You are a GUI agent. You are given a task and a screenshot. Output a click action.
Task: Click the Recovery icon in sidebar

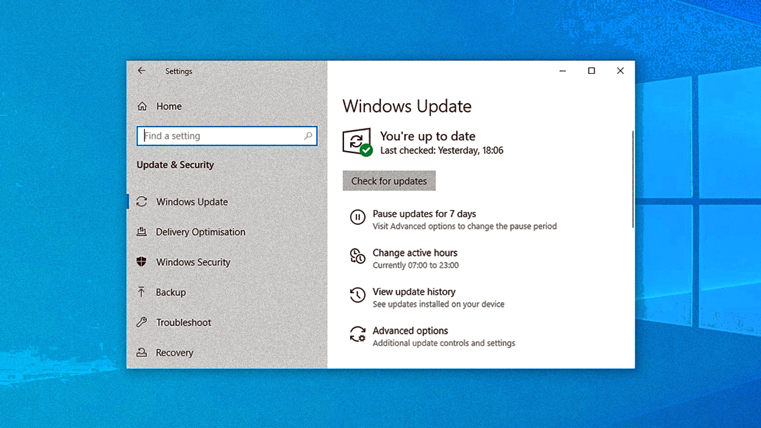[142, 352]
